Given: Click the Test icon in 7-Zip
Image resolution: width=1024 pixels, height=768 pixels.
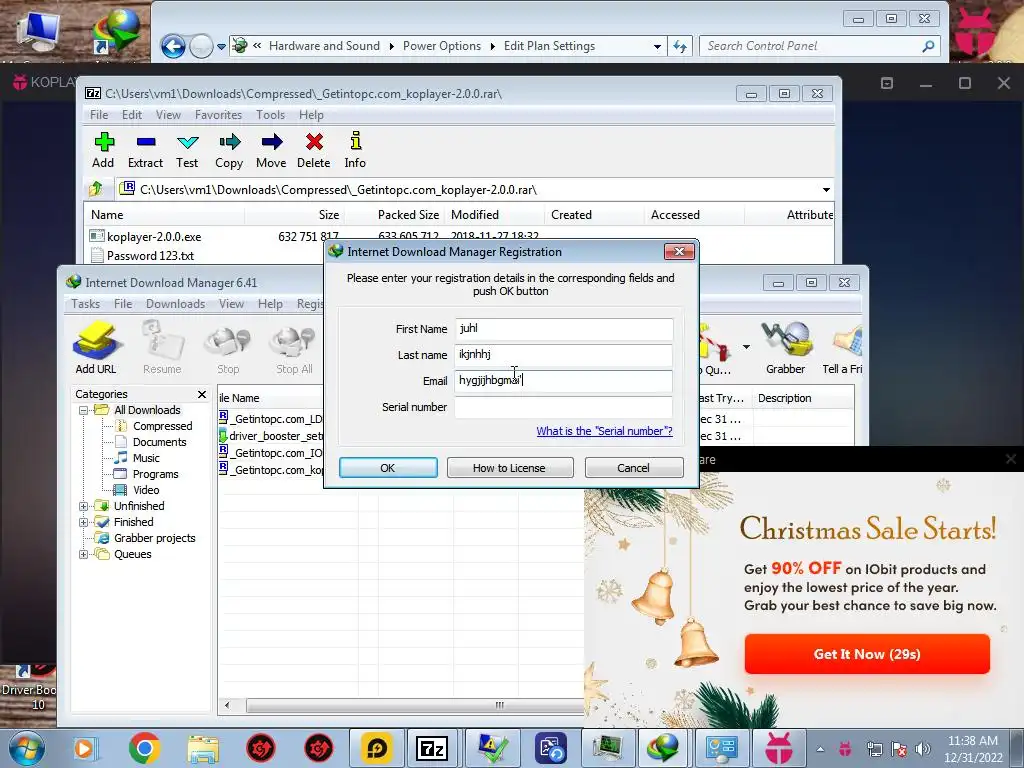Looking at the screenshot, I should tap(187, 150).
